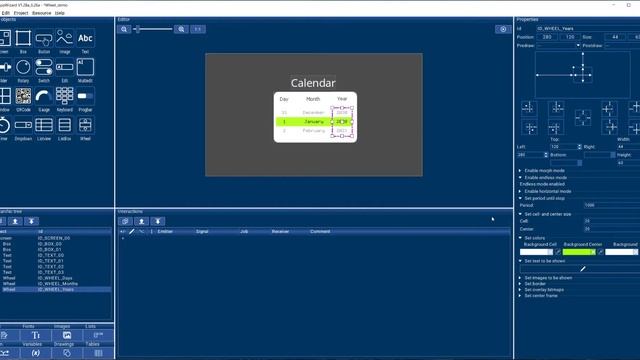Open the Edit menu
Image resolution: width=640 pixels, height=360 pixels.
(5, 13)
